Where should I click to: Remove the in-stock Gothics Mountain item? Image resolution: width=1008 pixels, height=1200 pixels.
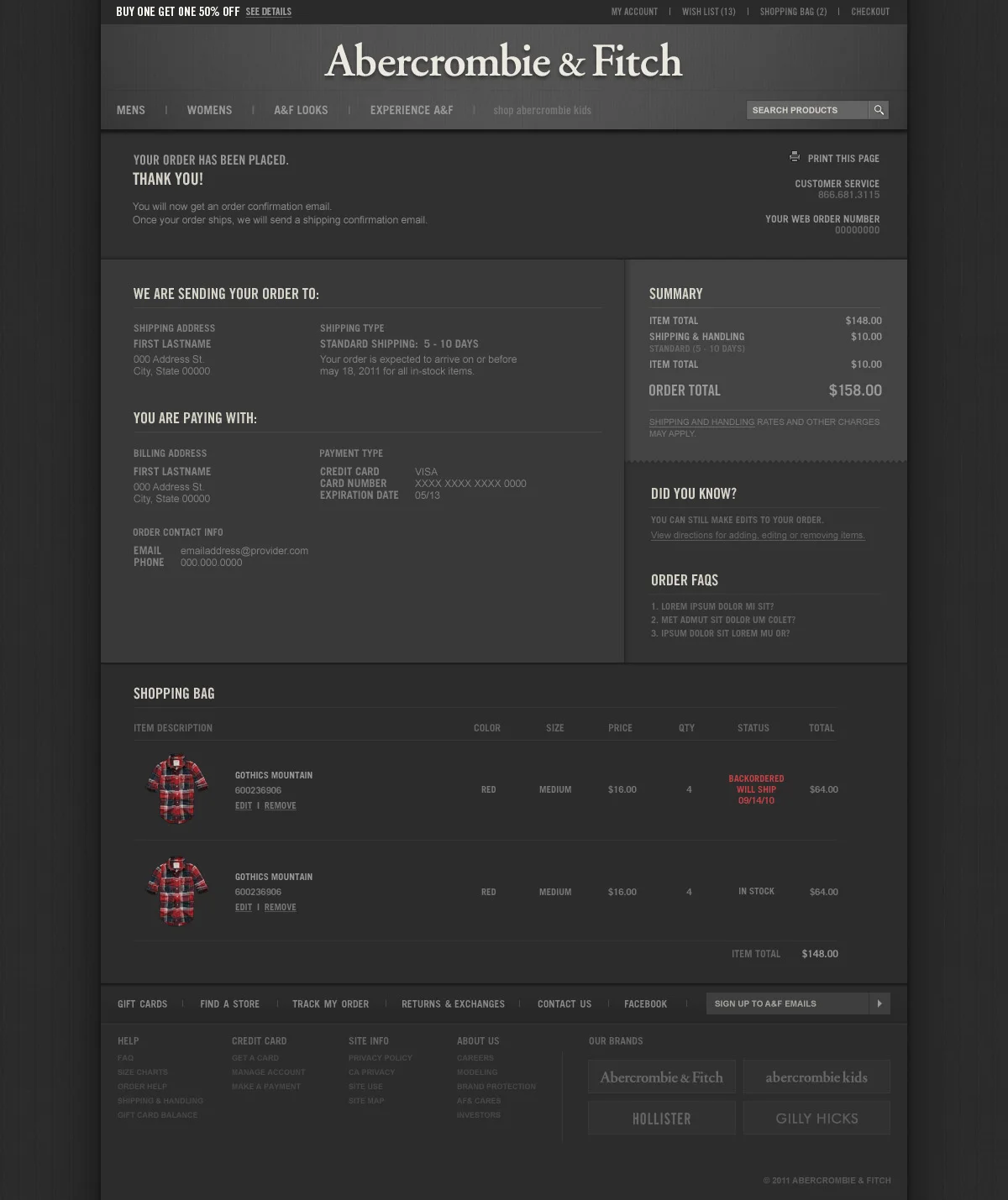(281, 907)
